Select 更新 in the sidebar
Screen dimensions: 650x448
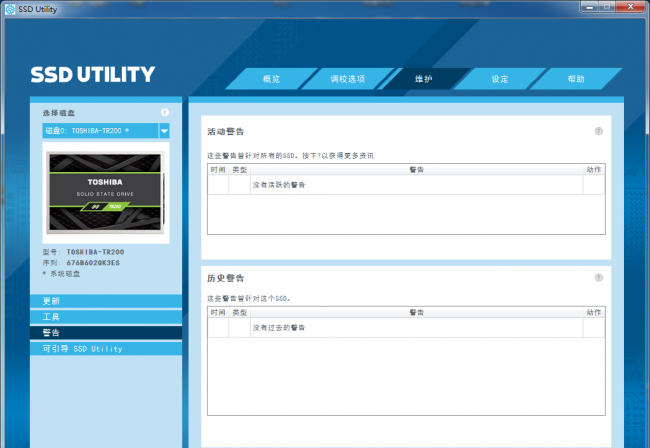pos(106,301)
